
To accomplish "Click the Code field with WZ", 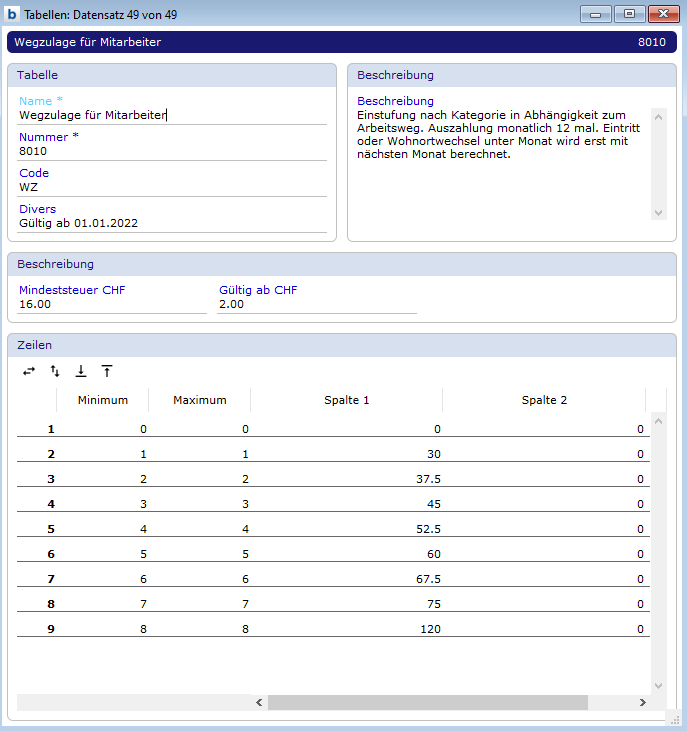I will click(x=171, y=187).
